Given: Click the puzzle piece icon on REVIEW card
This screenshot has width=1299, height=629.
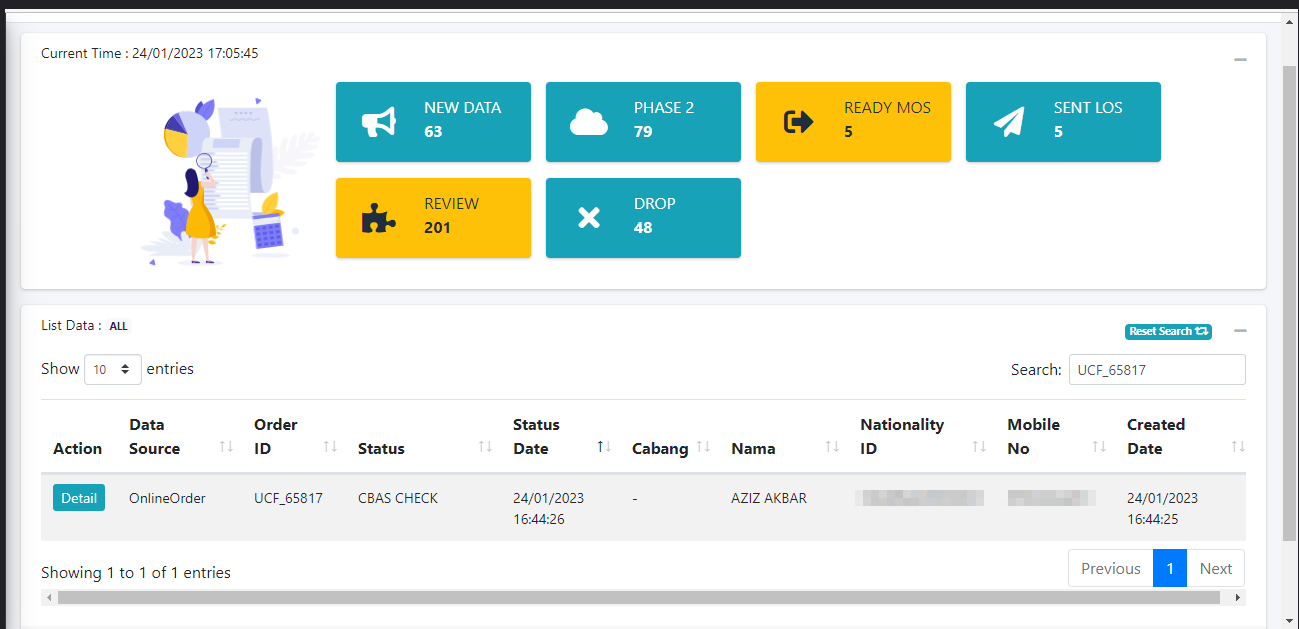Looking at the screenshot, I should tap(379, 218).
